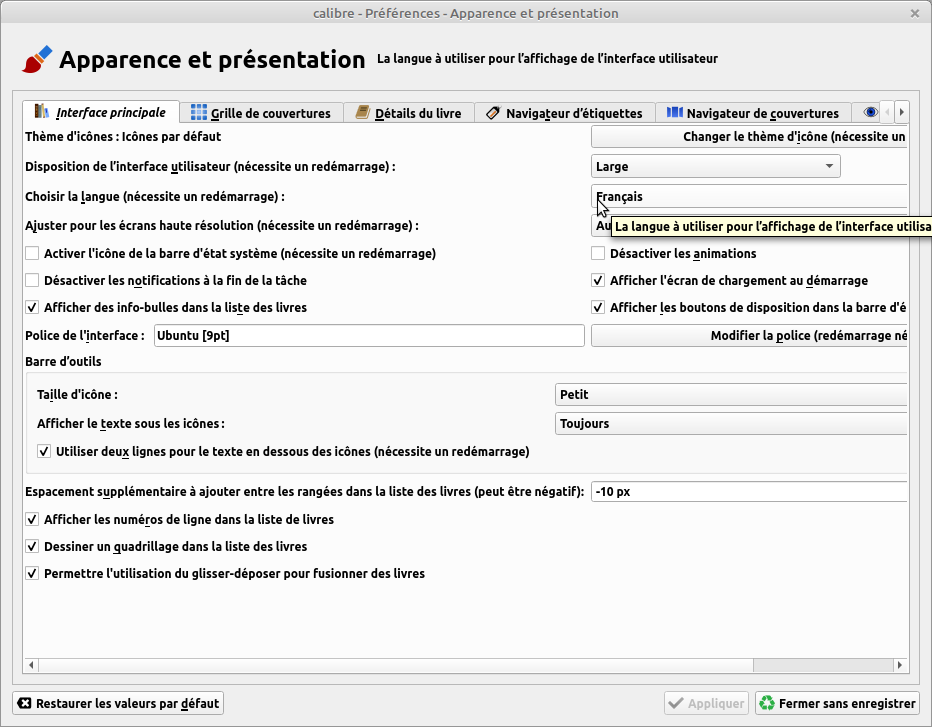Open the Navigateur de couvertures tab

click(x=753, y=112)
